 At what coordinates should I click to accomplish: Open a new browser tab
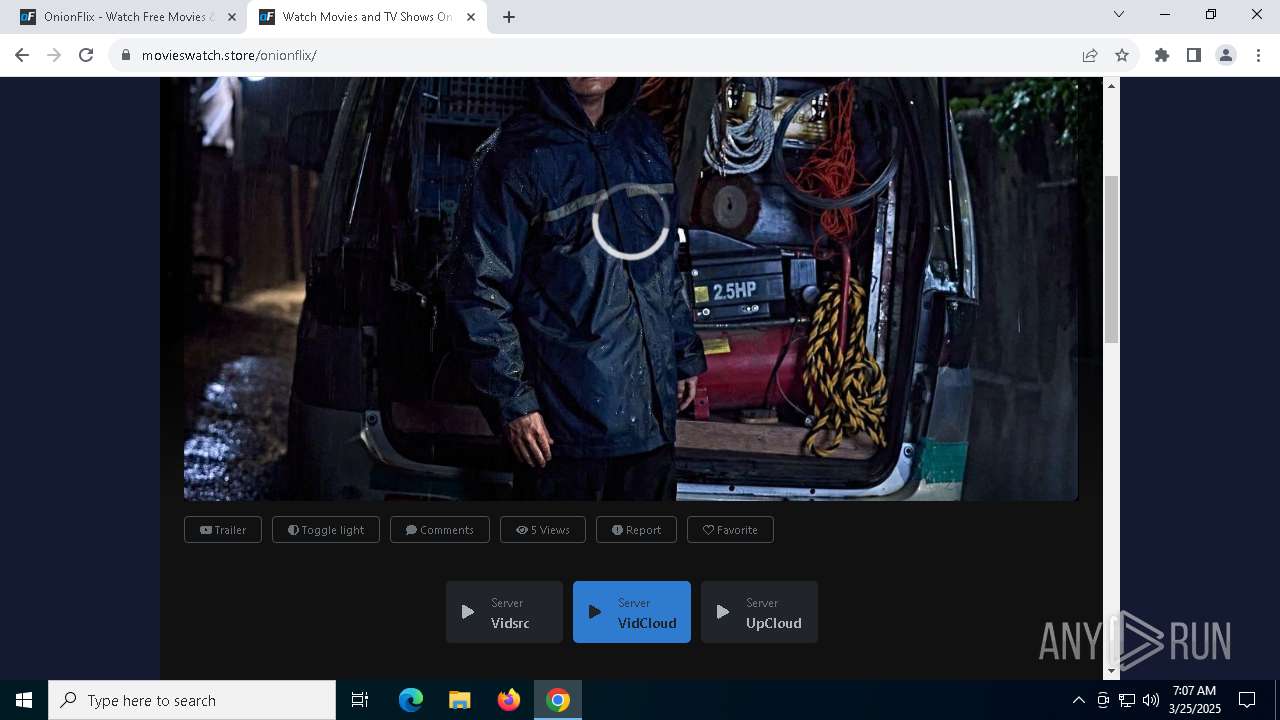(509, 17)
